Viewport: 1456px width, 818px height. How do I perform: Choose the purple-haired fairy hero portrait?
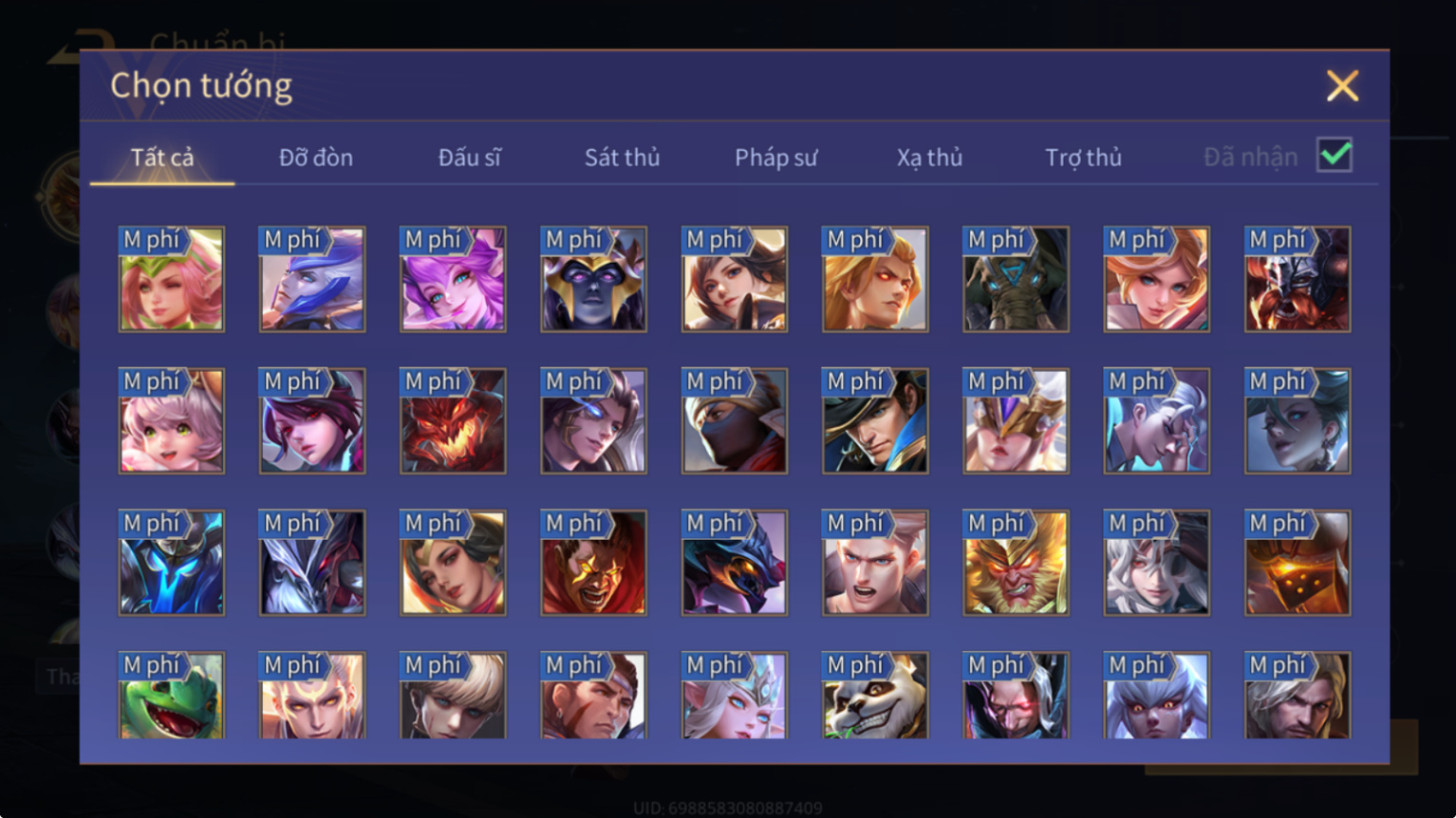453,279
